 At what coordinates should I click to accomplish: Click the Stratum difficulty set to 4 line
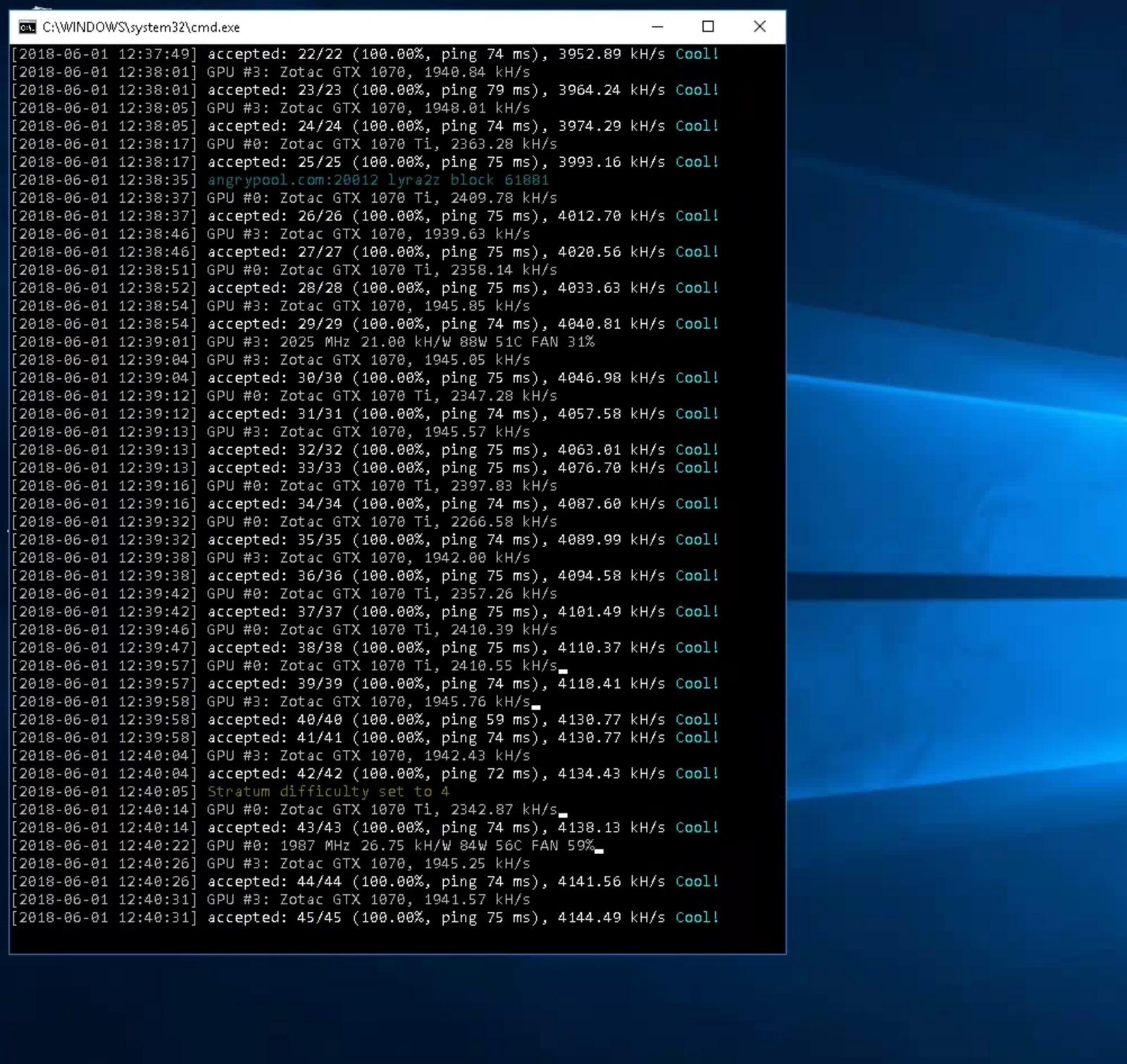click(231, 791)
